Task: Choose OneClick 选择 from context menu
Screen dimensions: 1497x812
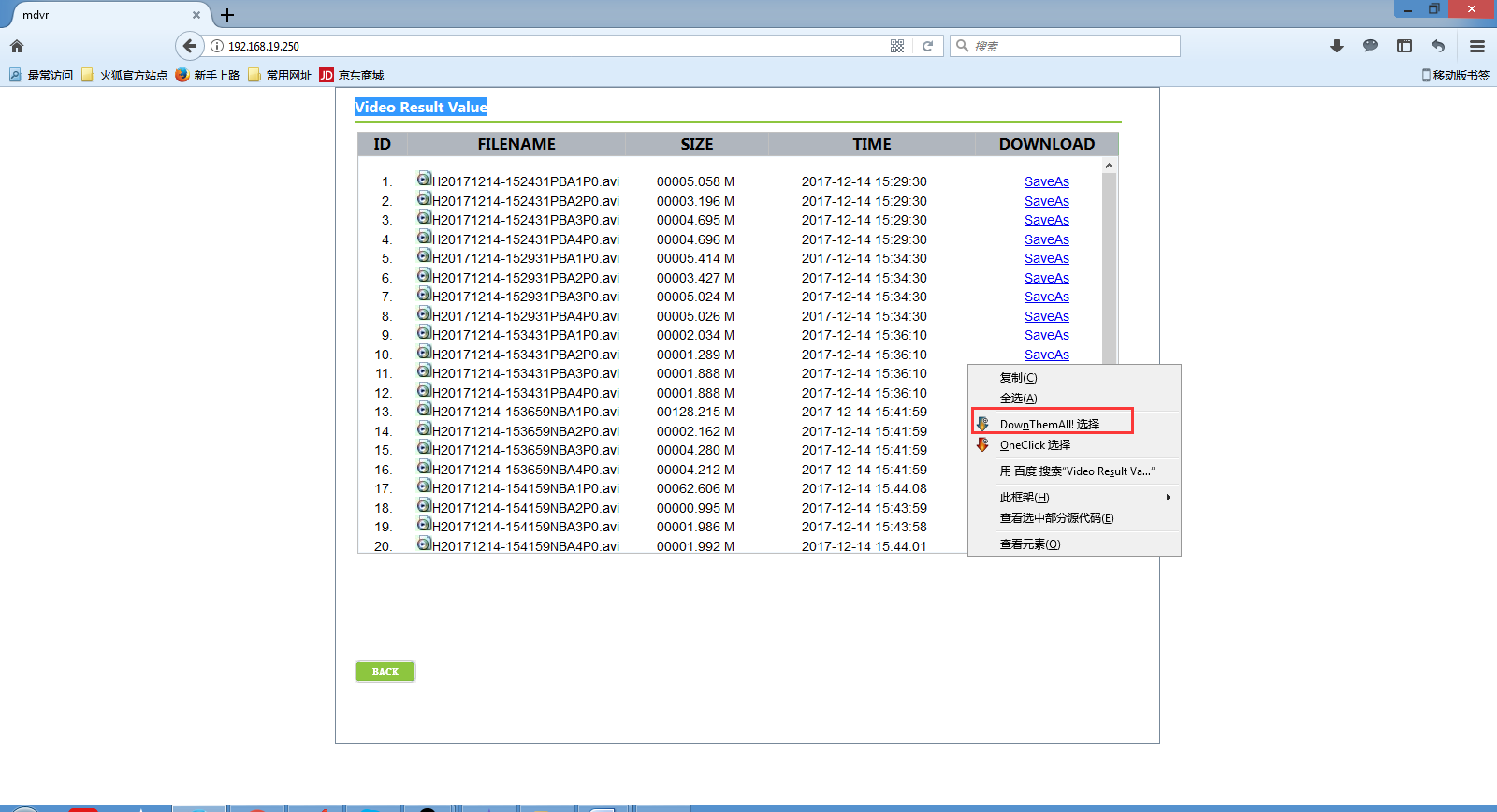Action: [1074, 445]
